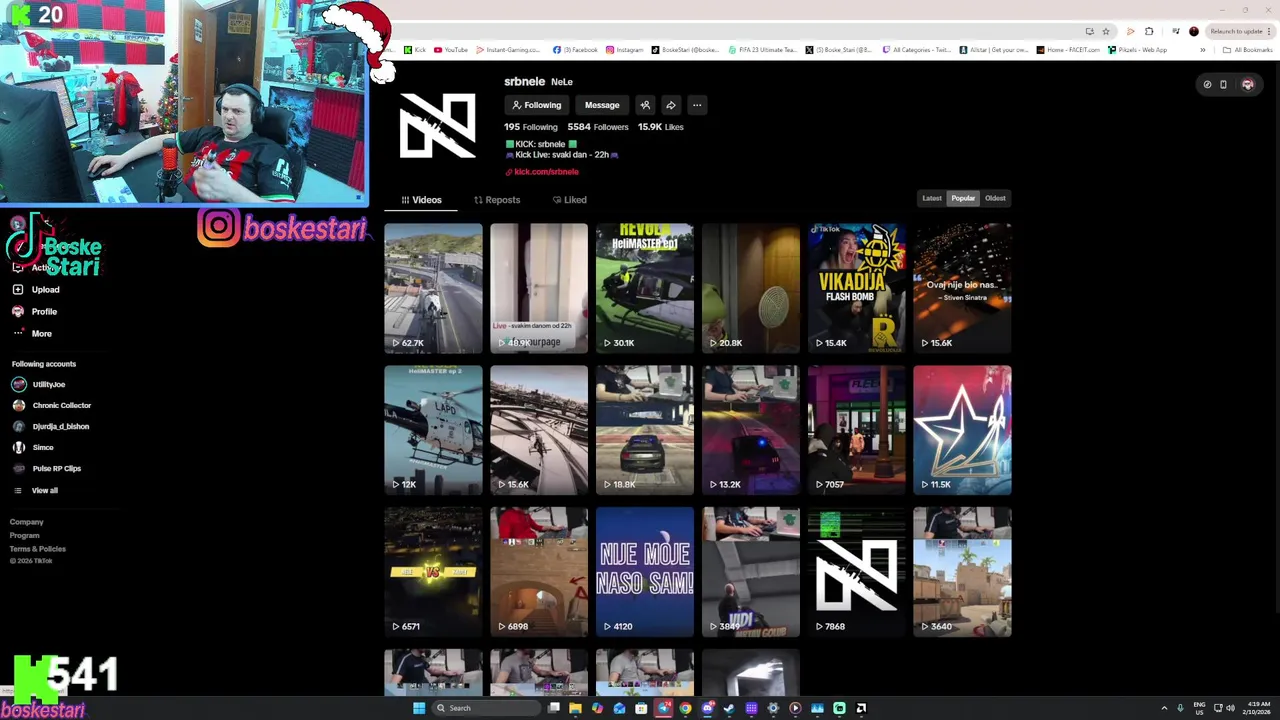The image size is (1280, 720).
Task: Open the Instant-Gaming bookmark
Action: coord(508,50)
